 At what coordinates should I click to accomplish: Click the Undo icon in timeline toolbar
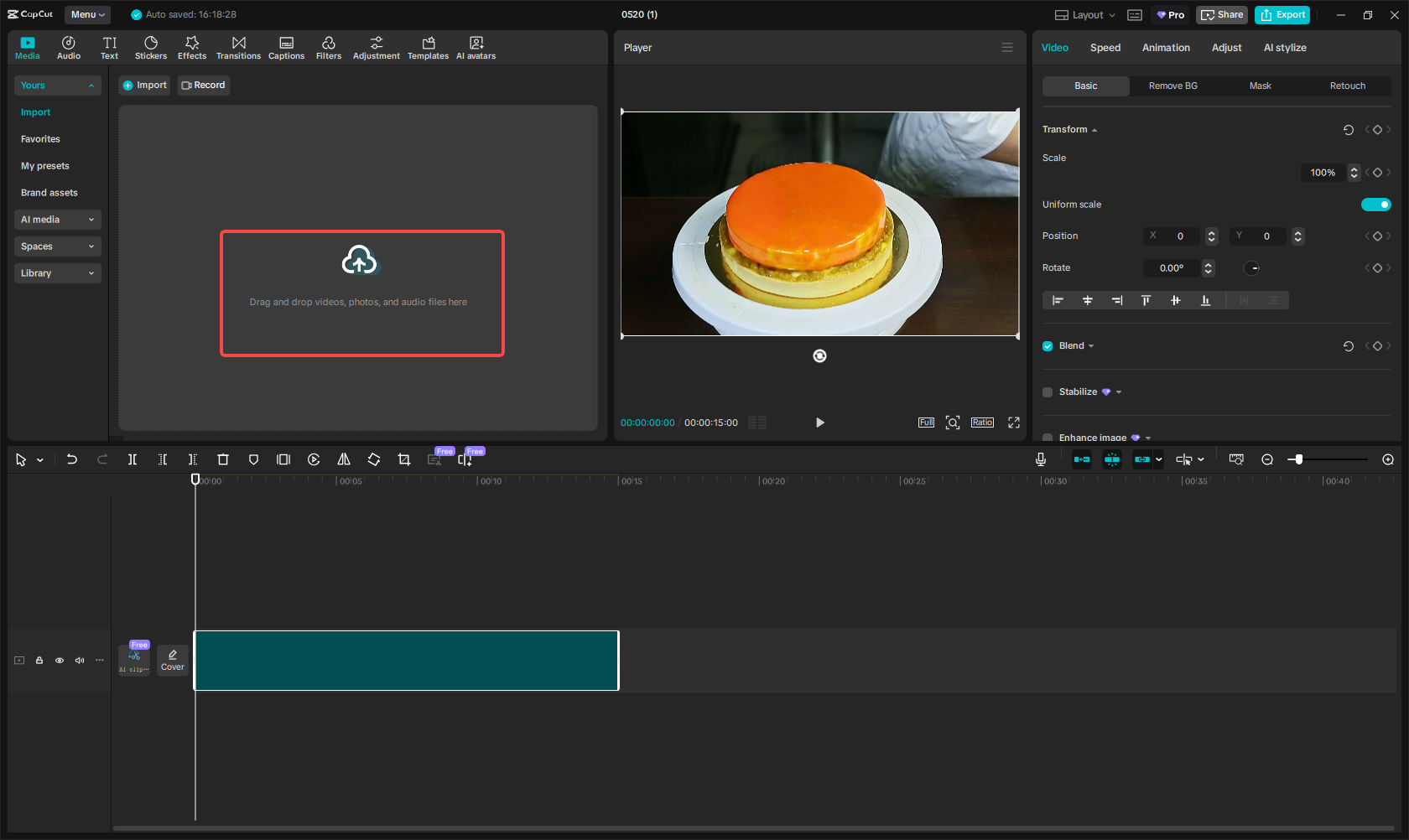pos(72,459)
